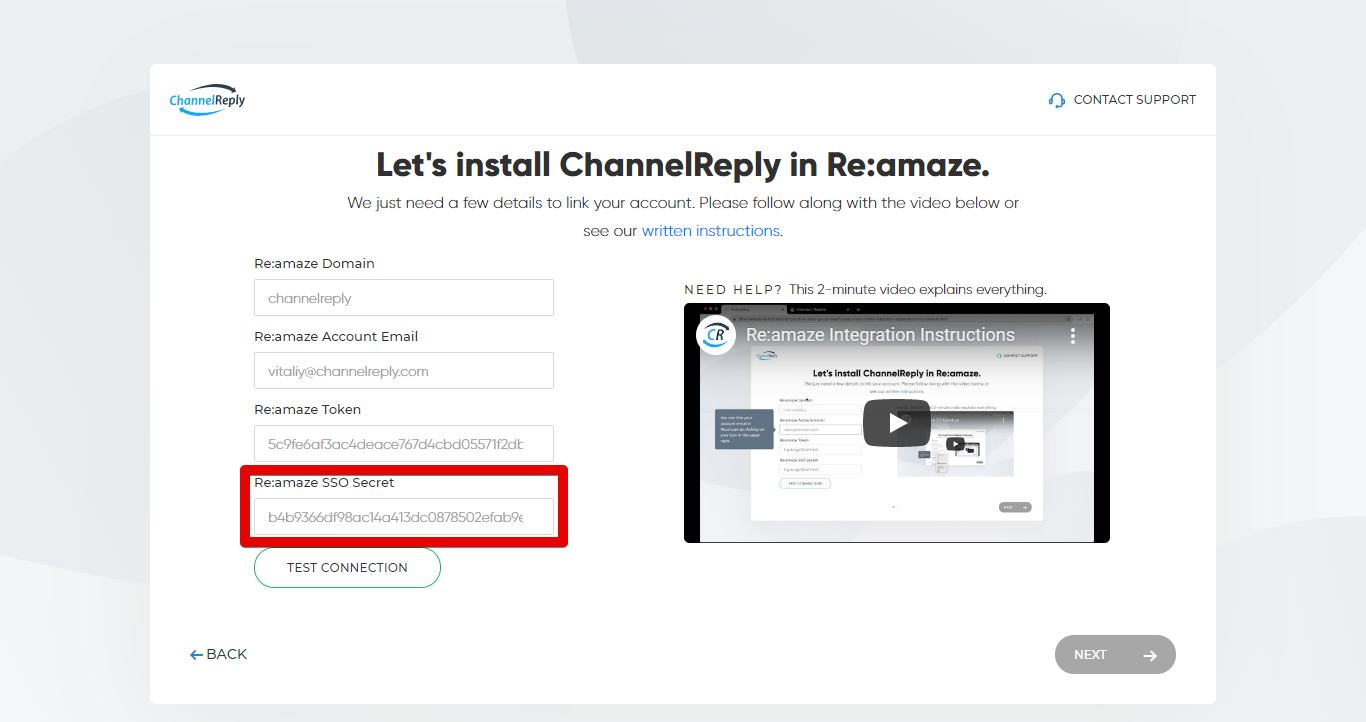Open the video's three-dot options menu
1366x722 pixels.
click(1072, 335)
